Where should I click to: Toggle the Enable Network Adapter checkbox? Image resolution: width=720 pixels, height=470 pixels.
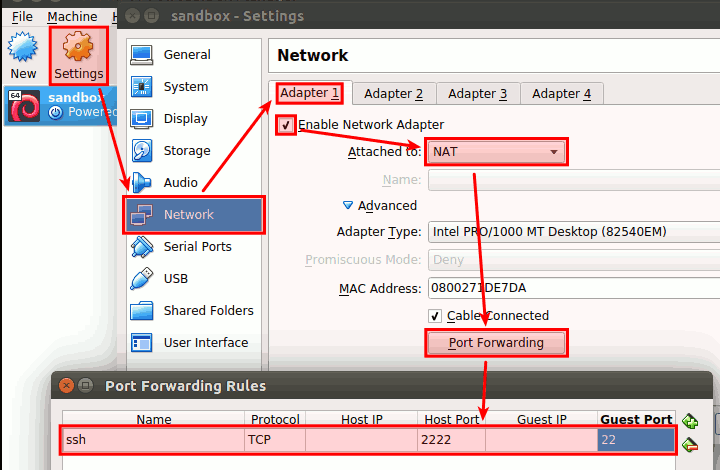pyautogui.click(x=286, y=125)
